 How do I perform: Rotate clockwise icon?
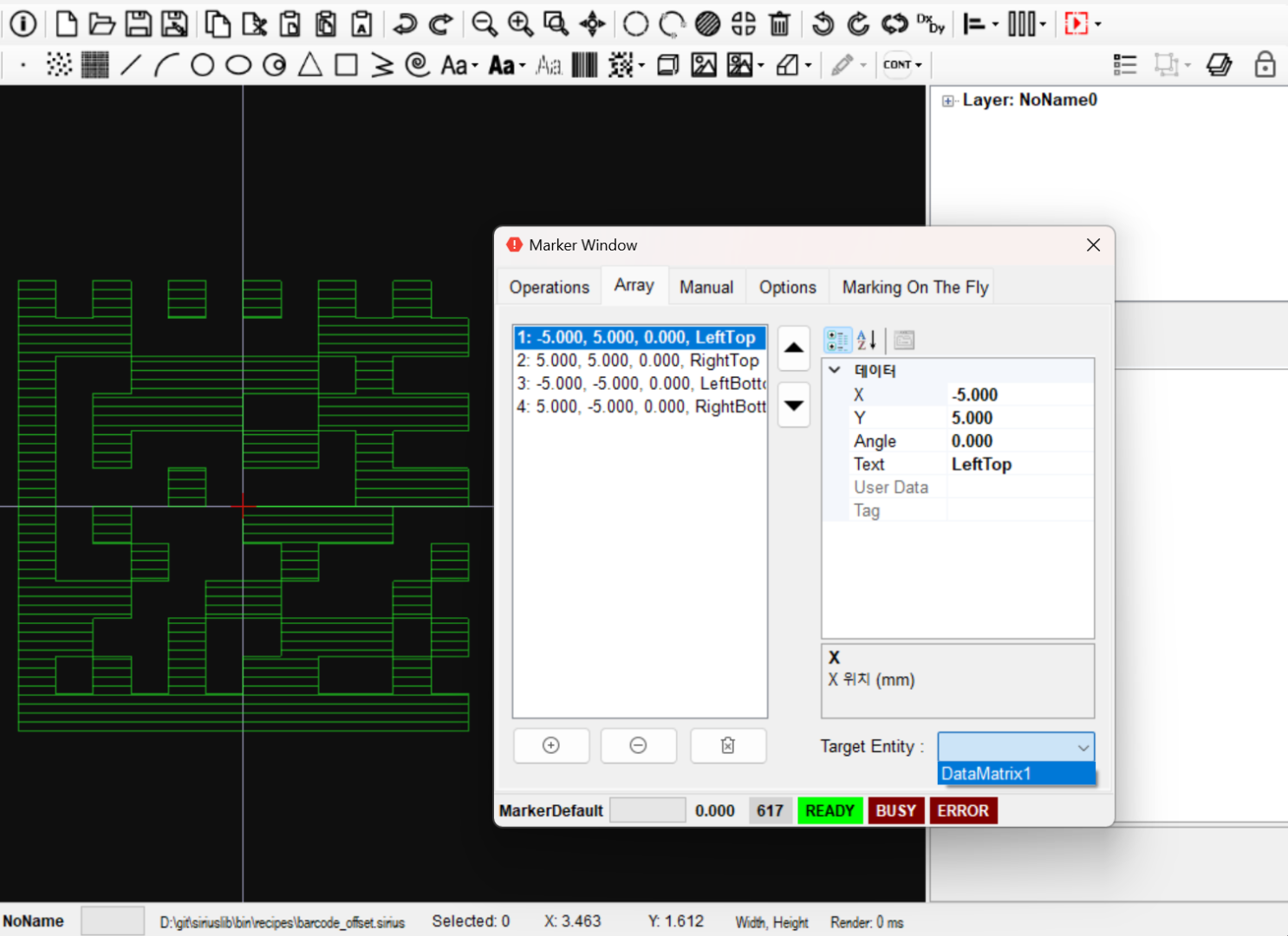click(x=858, y=23)
